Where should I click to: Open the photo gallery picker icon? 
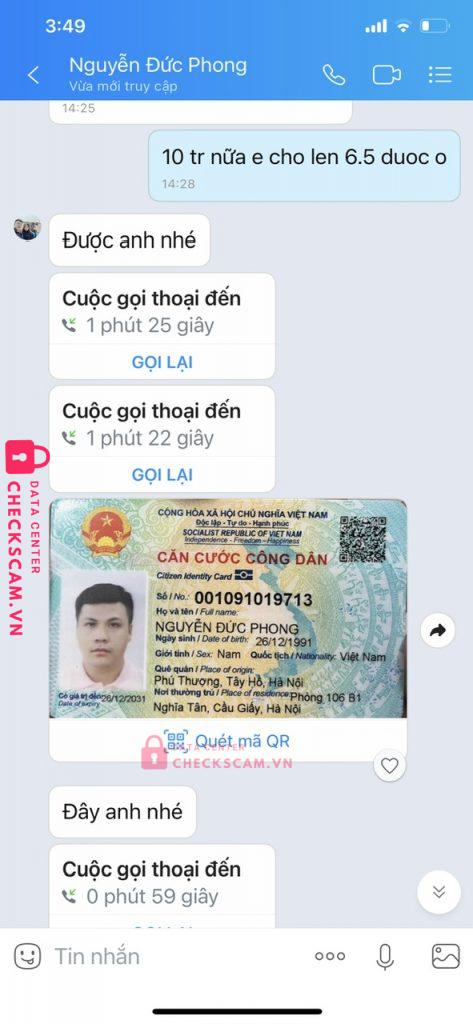pyautogui.click(x=446, y=957)
